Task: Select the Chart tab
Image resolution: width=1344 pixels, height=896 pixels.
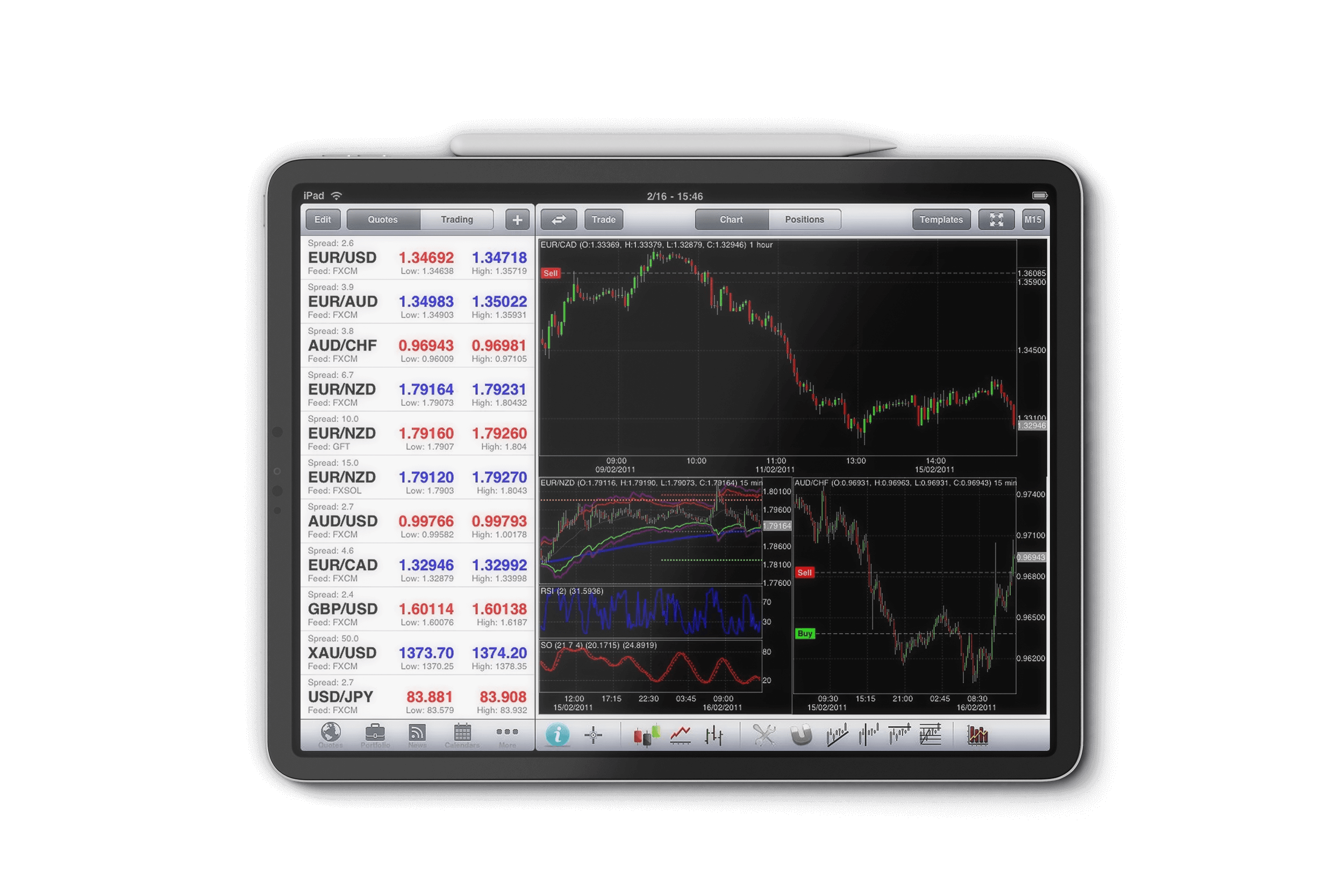Action: [732, 219]
